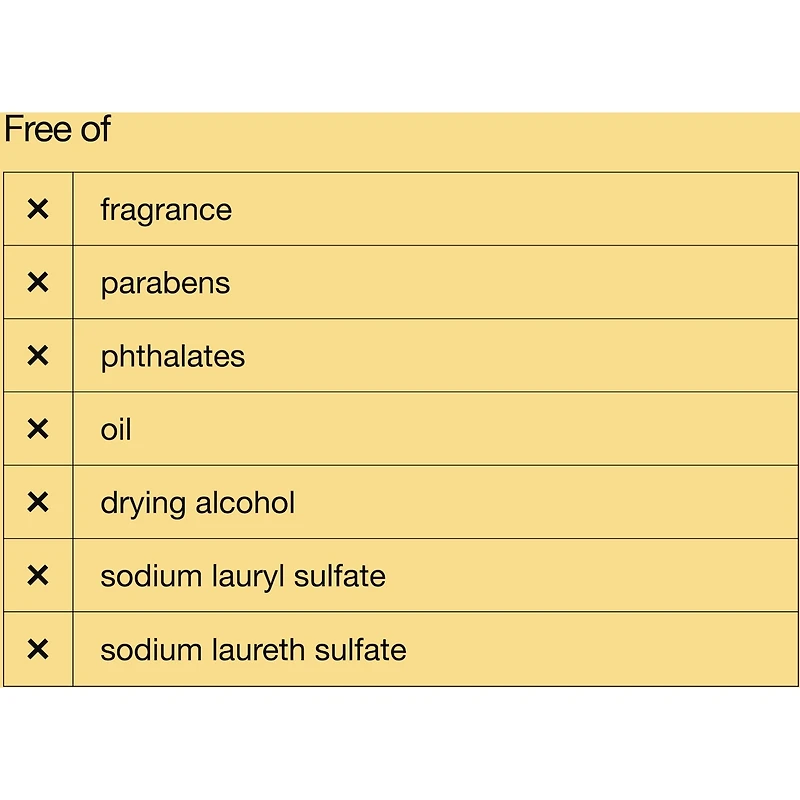Click the "parabens" text
800x800 pixels.
[x=165, y=284]
